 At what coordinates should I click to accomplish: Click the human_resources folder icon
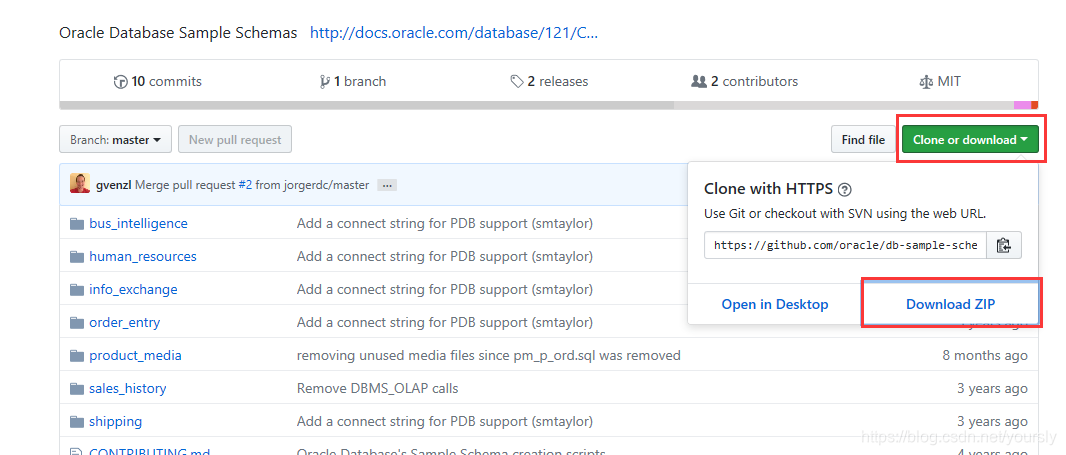point(77,256)
